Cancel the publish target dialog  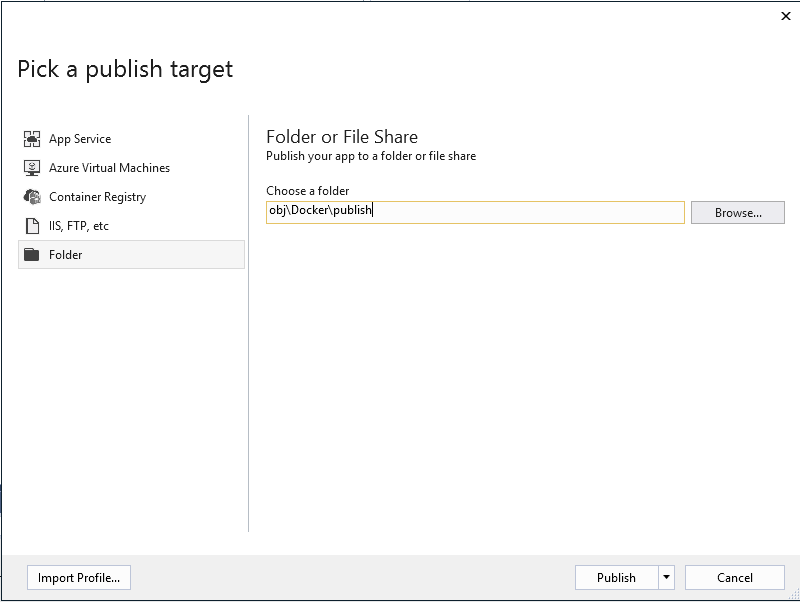[735, 578]
